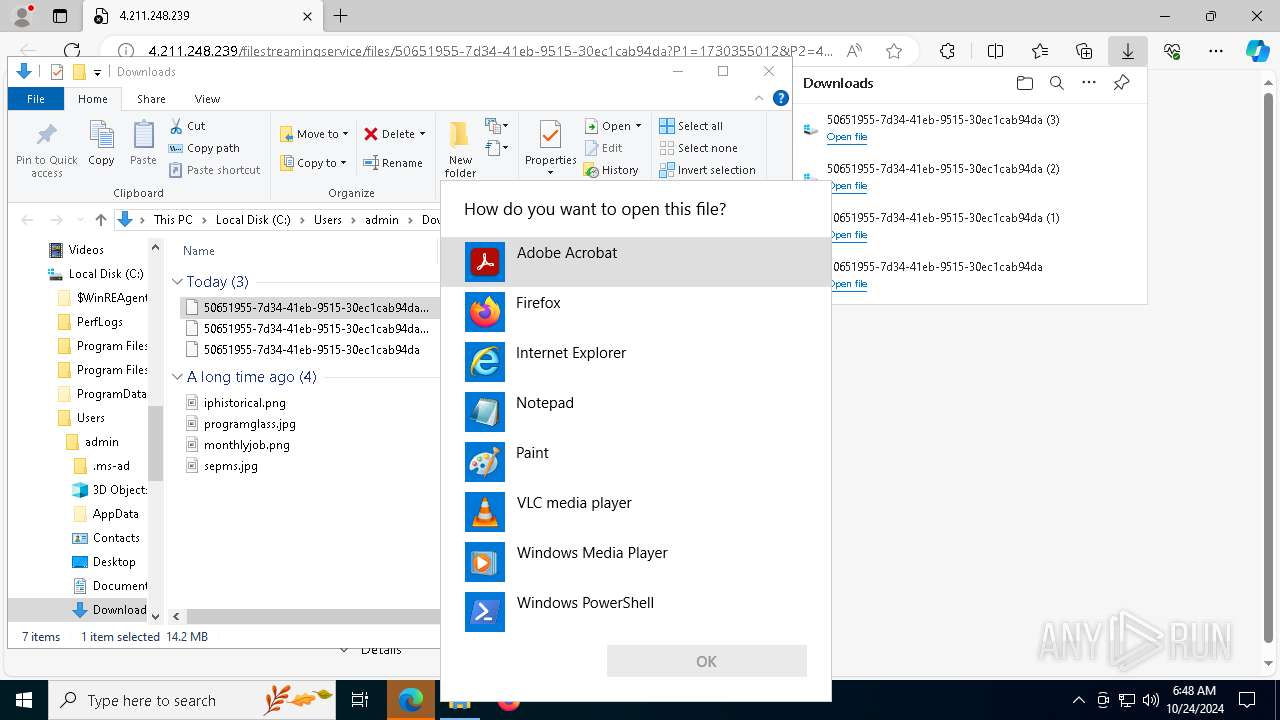Click OK in open-with dialog

pyautogui.click(x=706, y=661)
